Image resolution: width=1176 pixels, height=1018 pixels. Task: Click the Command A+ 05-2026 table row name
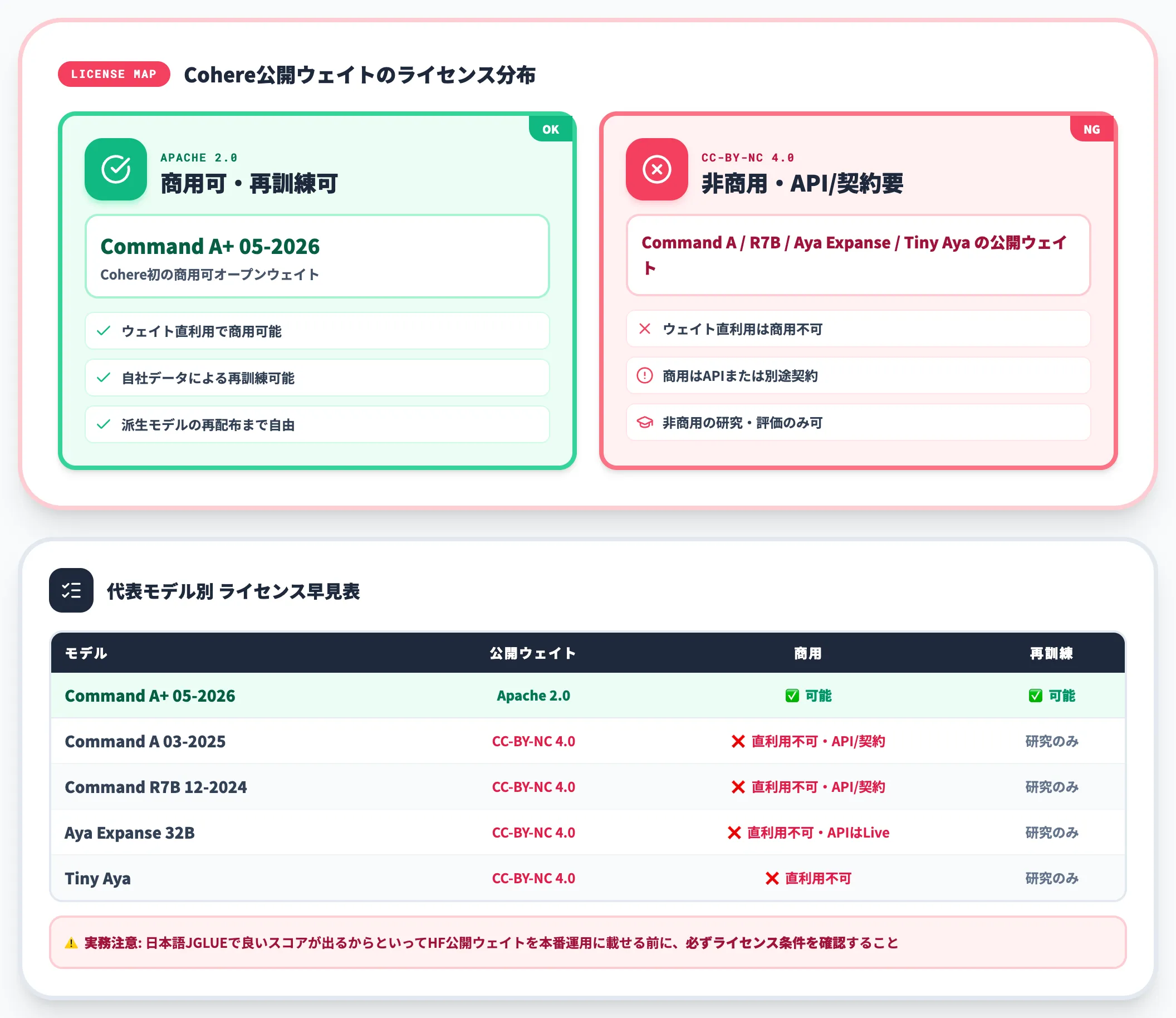point(150,696)
